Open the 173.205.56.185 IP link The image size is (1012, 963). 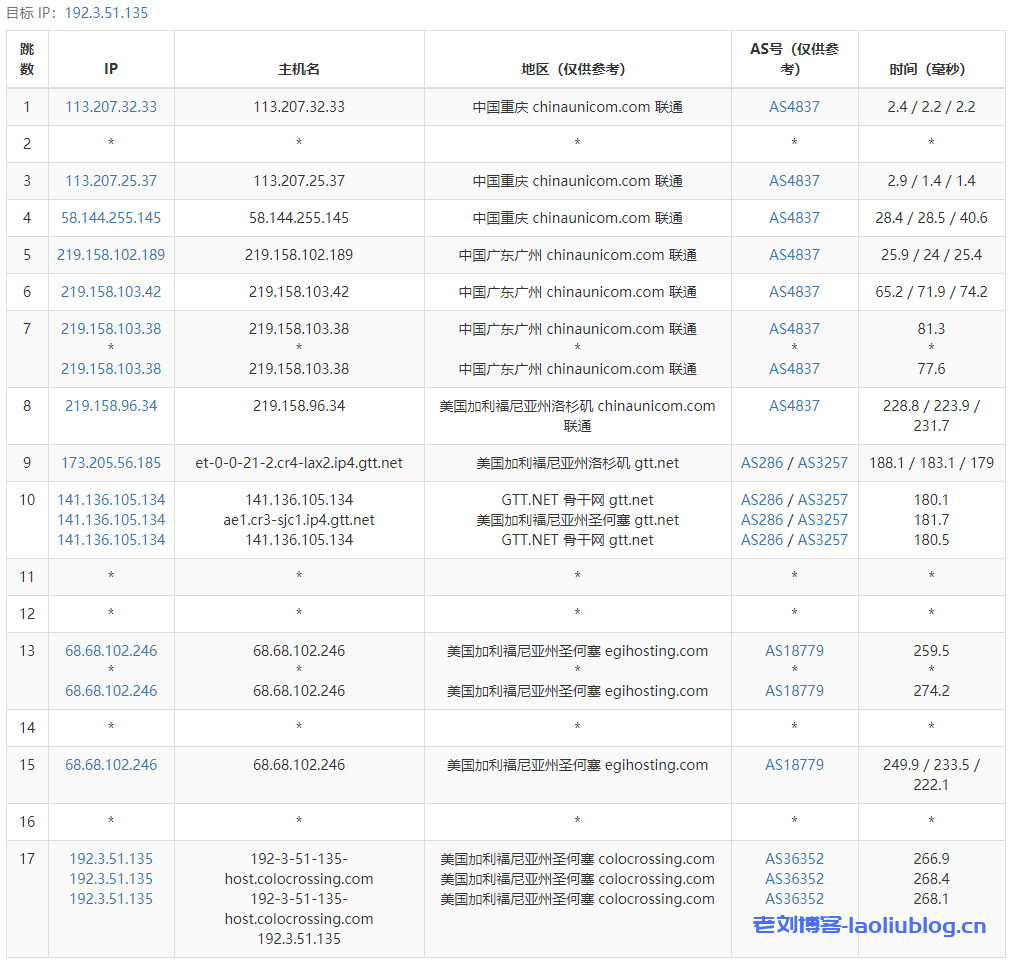pos(111,463)
